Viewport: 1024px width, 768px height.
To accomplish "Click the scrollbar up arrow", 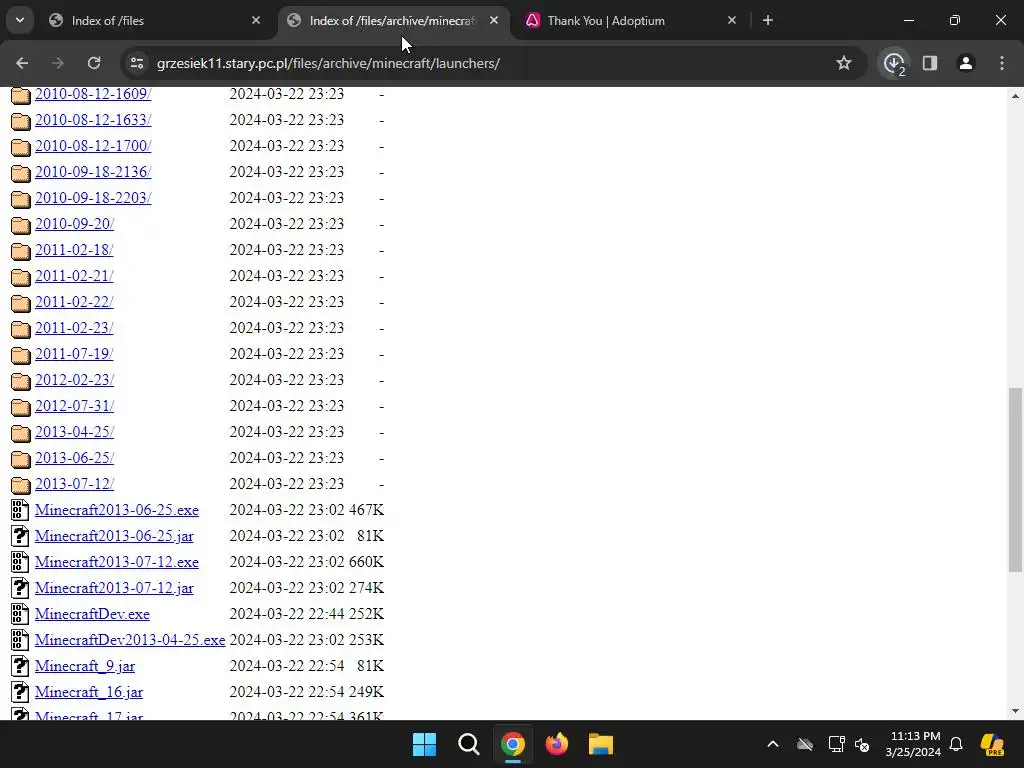I will click(x=1015, y=96).
